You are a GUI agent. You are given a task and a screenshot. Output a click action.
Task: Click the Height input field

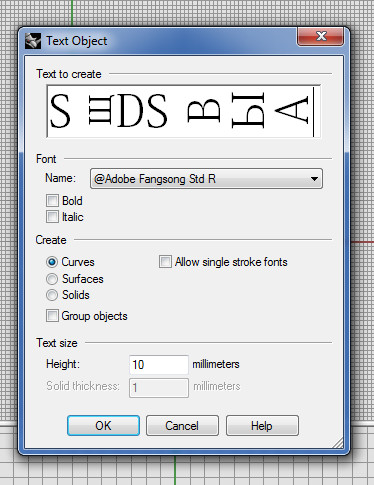[159, 365]
